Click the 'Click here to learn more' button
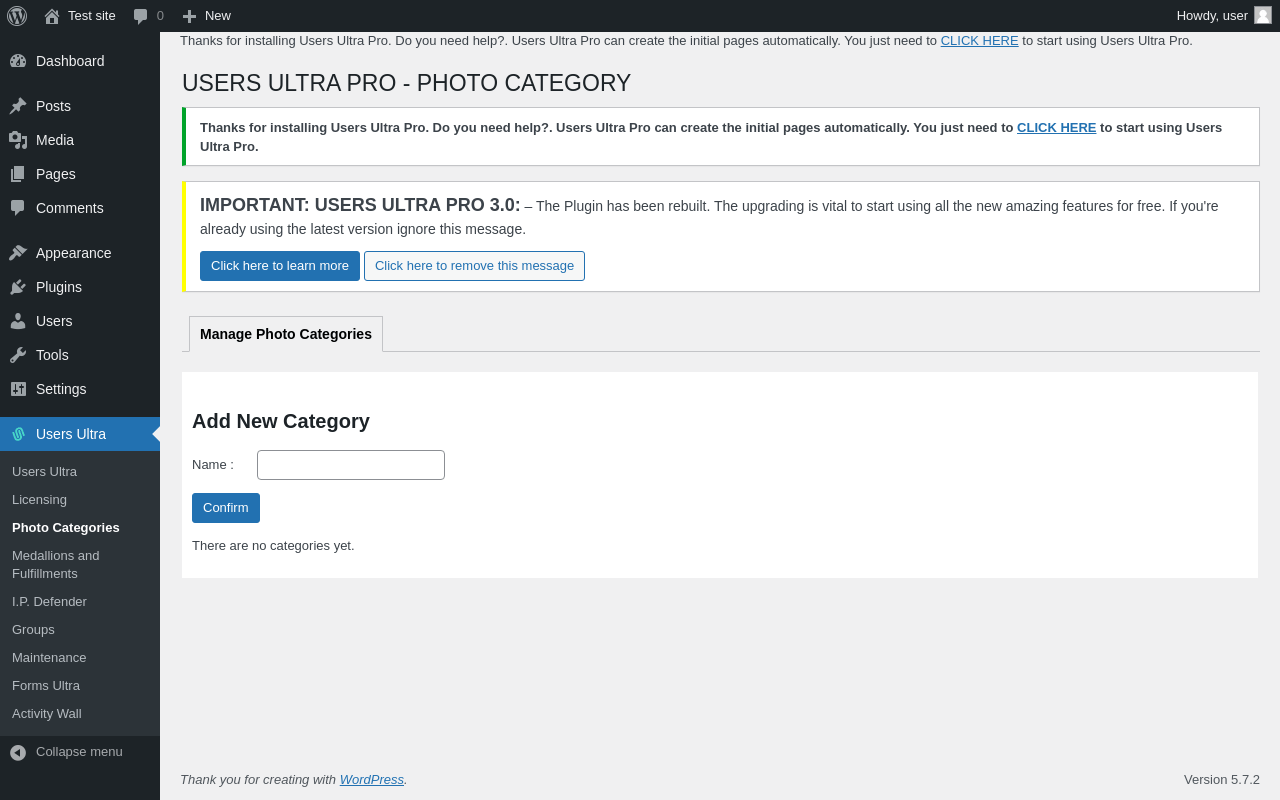1280x800 pixels. [x=280, y=266]
